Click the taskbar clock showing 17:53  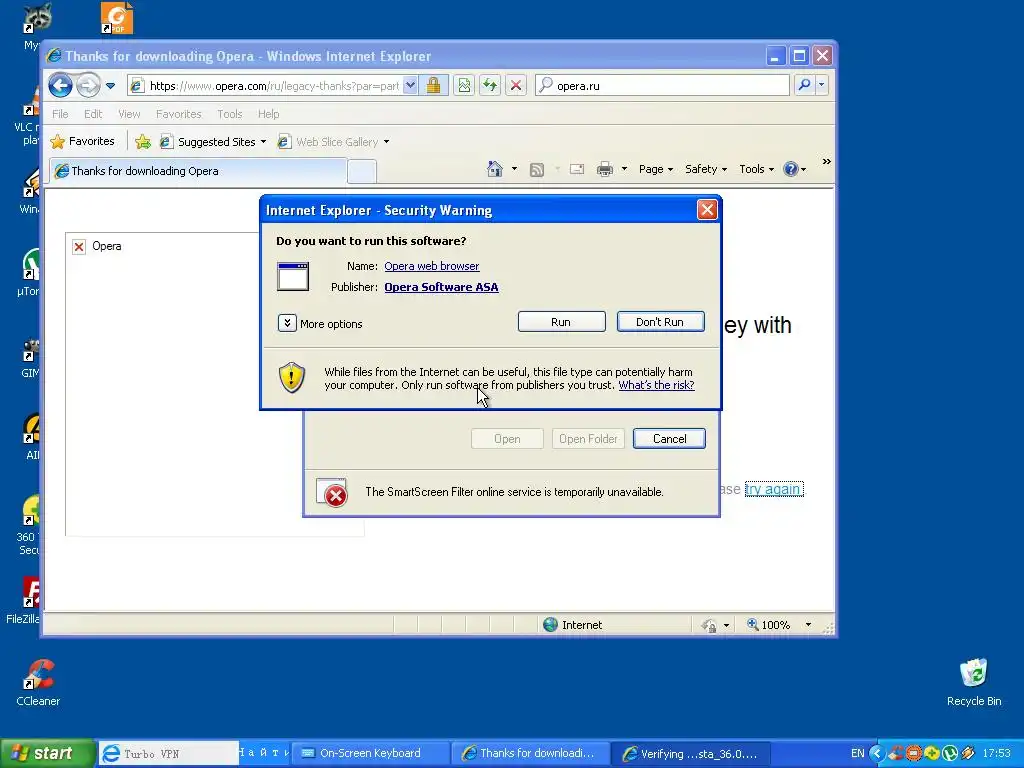(x=997, y=754)
